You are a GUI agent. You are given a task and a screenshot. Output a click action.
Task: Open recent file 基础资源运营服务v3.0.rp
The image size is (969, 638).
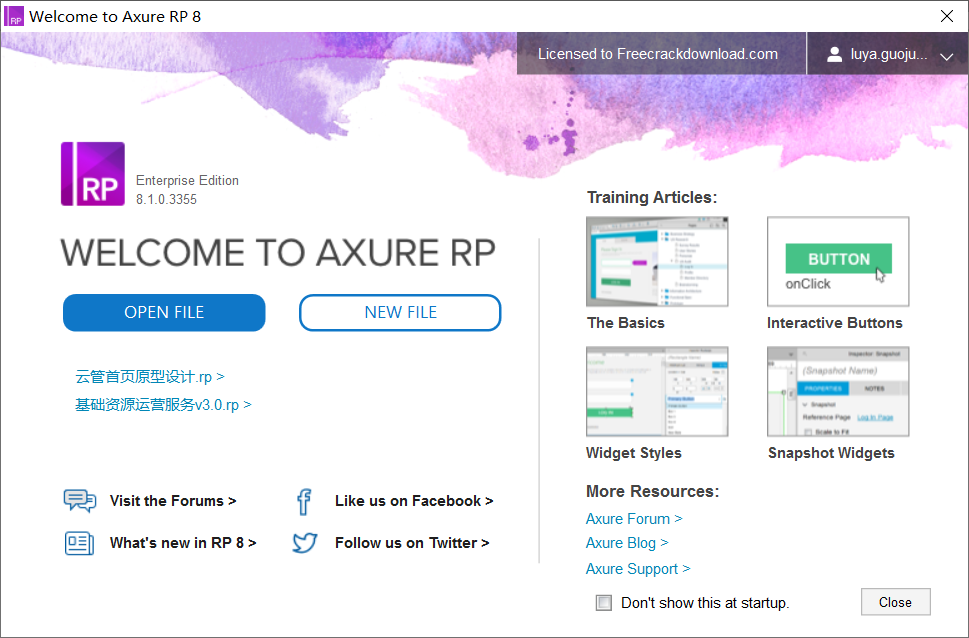click(x=163, y=404)
